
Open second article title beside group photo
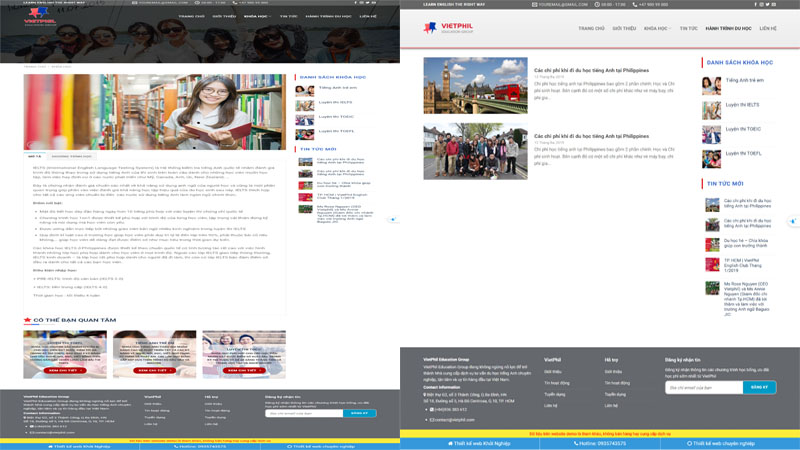591,136
